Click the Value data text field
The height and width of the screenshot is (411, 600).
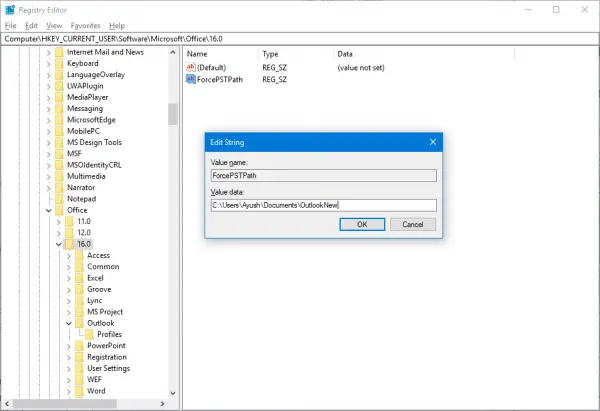click(x=323, y=205)
